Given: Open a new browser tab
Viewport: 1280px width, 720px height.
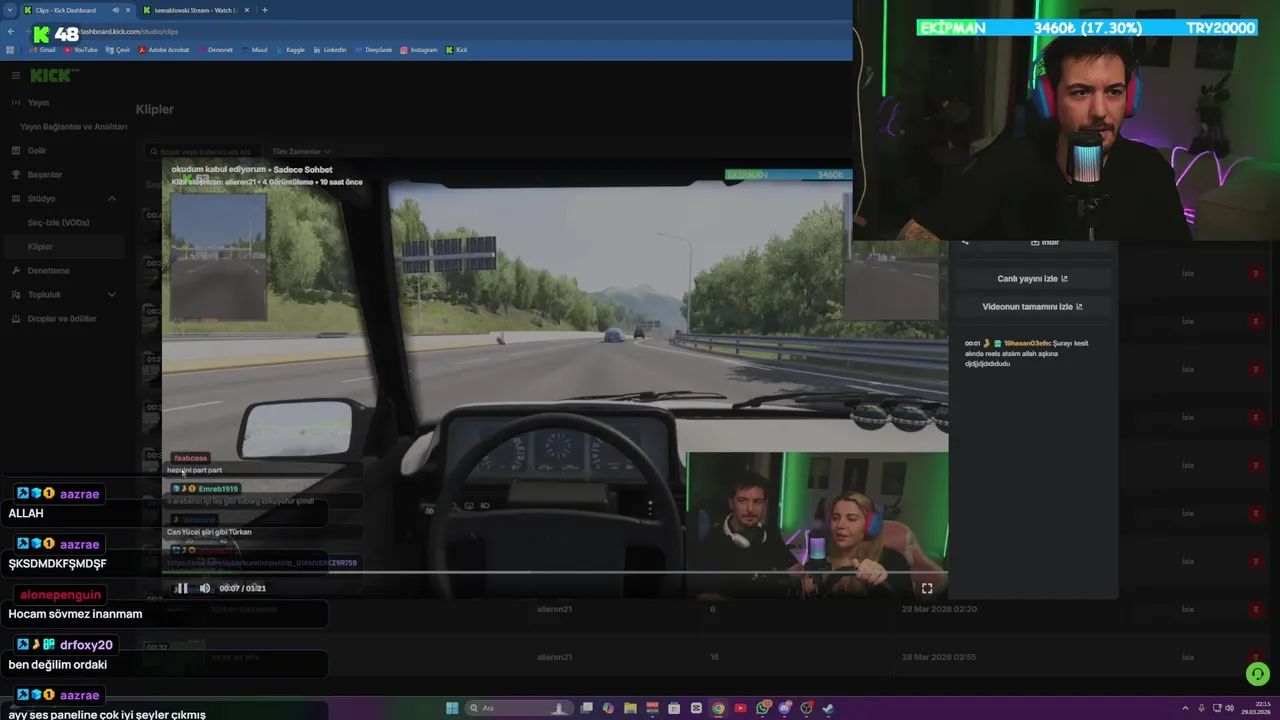Looking at the screenshot, I should (264, 10).
